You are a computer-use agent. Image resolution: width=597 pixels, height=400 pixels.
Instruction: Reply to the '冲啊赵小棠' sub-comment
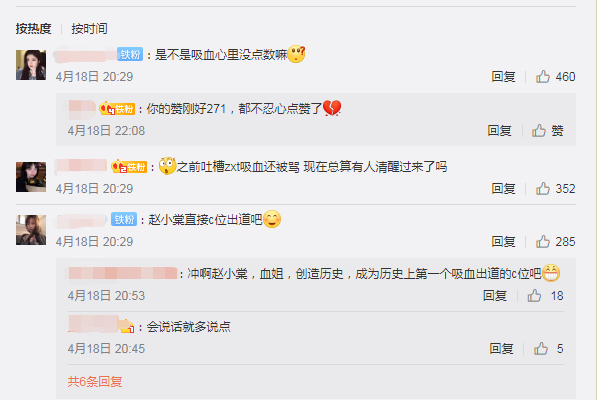(x=495, y=295)
